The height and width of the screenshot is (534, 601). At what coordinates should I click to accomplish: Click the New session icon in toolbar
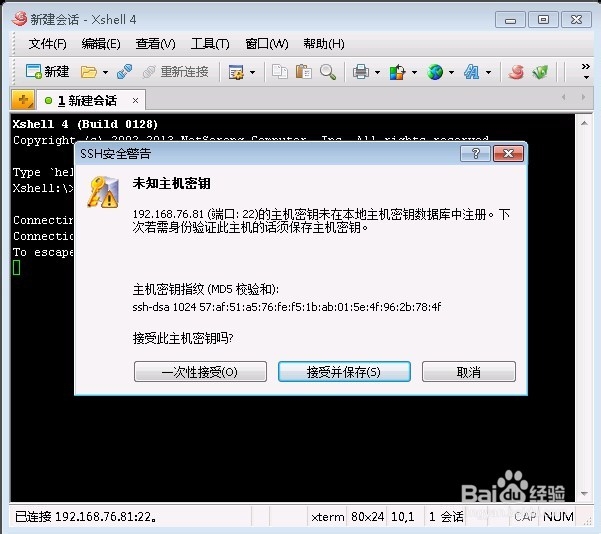[47, 72]
